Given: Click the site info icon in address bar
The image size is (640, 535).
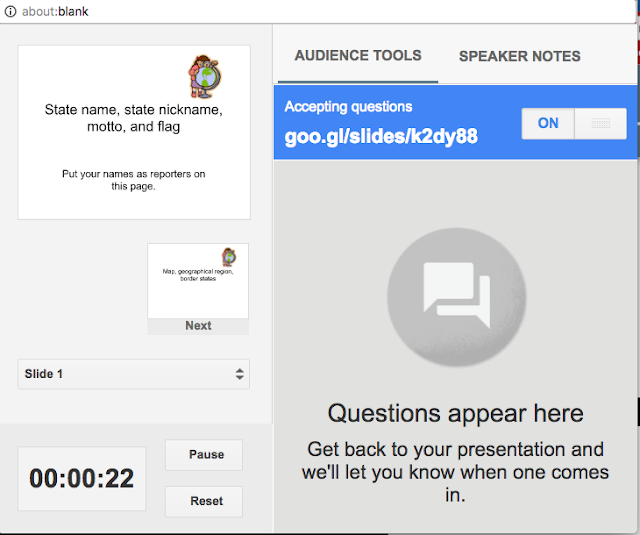Looking at the screenshot, I should 10,11.
